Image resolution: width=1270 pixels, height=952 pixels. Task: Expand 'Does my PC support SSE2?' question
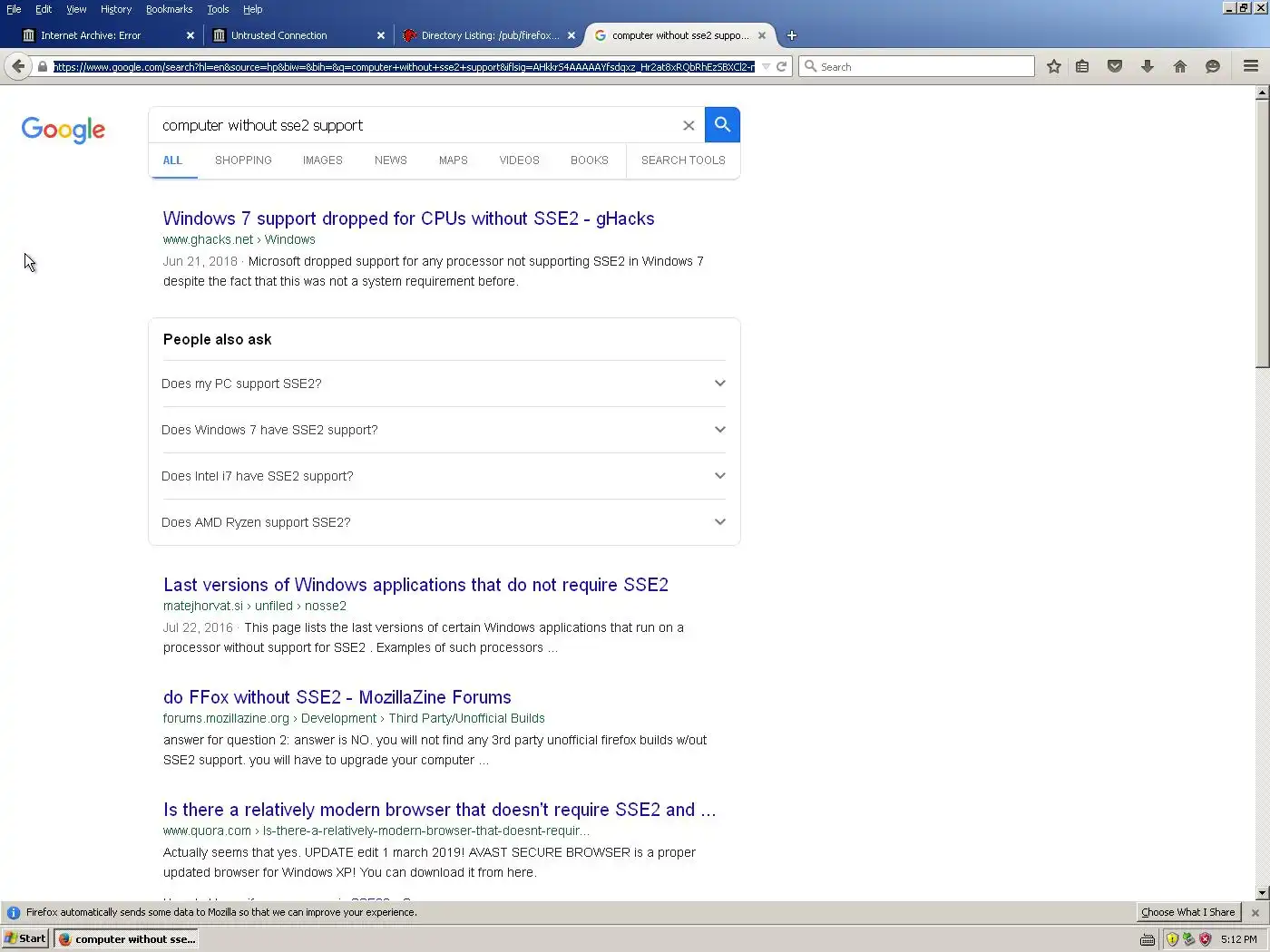click(x=444, y=384)
